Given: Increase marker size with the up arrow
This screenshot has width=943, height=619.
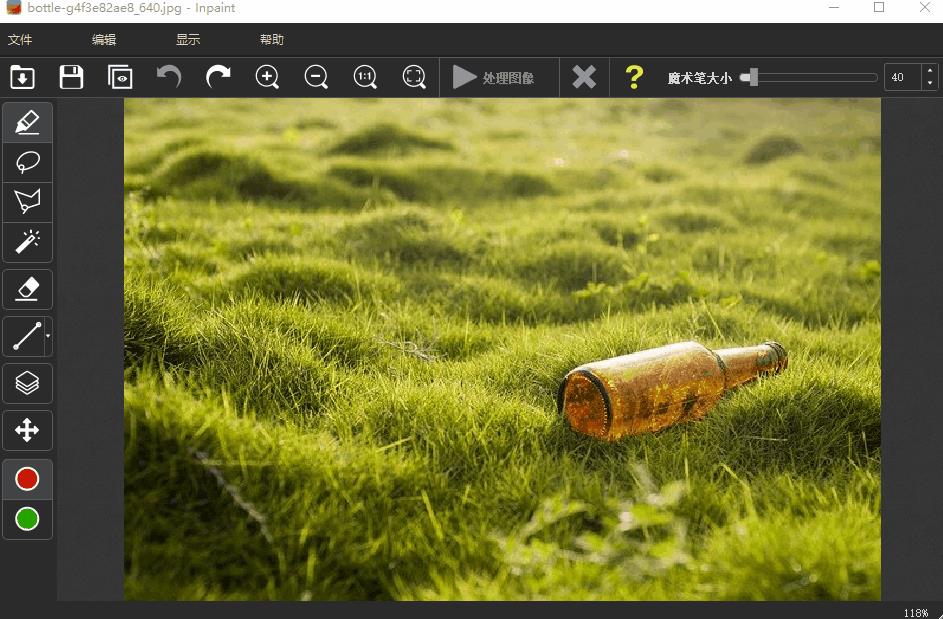Looking at the screenshot, I should [x=930, y=70].
